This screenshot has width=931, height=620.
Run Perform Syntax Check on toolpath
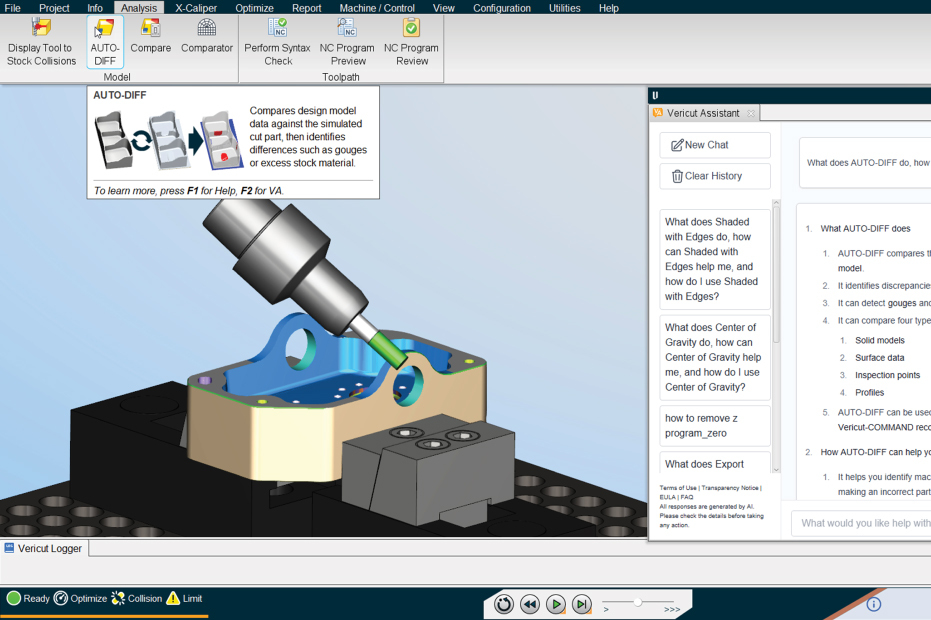coord(277,42)
